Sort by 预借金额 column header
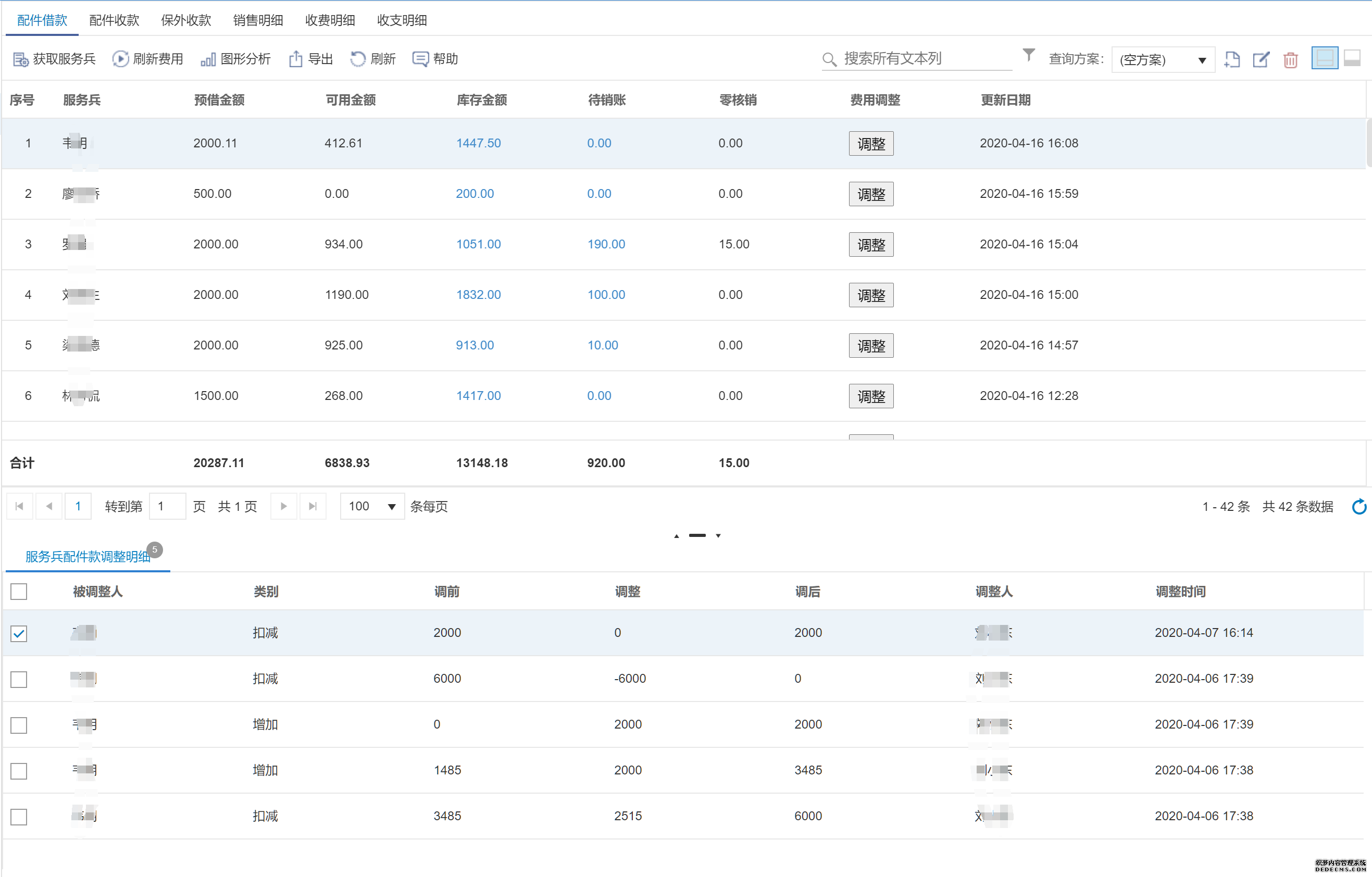Screen dimensions: 1372x877 [219, 100]
